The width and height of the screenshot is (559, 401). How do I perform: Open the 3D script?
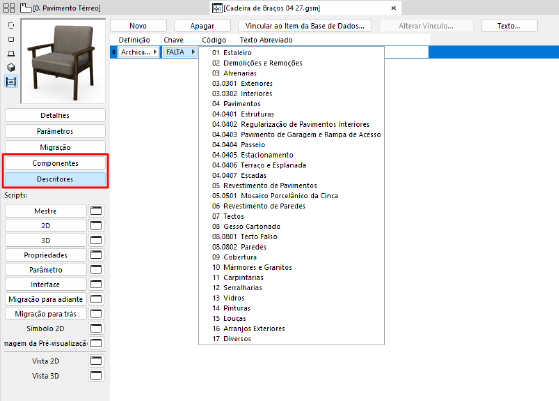(x=46, y=240)
